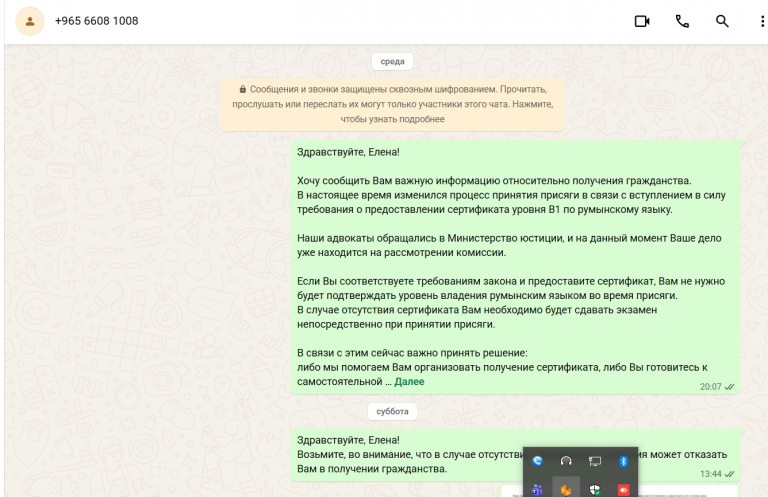
Task: Start a video call with this contact
Action: pos(642,21)
